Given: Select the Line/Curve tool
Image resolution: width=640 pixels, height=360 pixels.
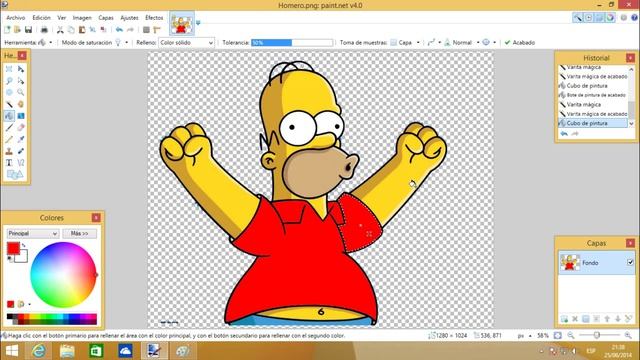Looking at the screenshot, I should [21, 162].
